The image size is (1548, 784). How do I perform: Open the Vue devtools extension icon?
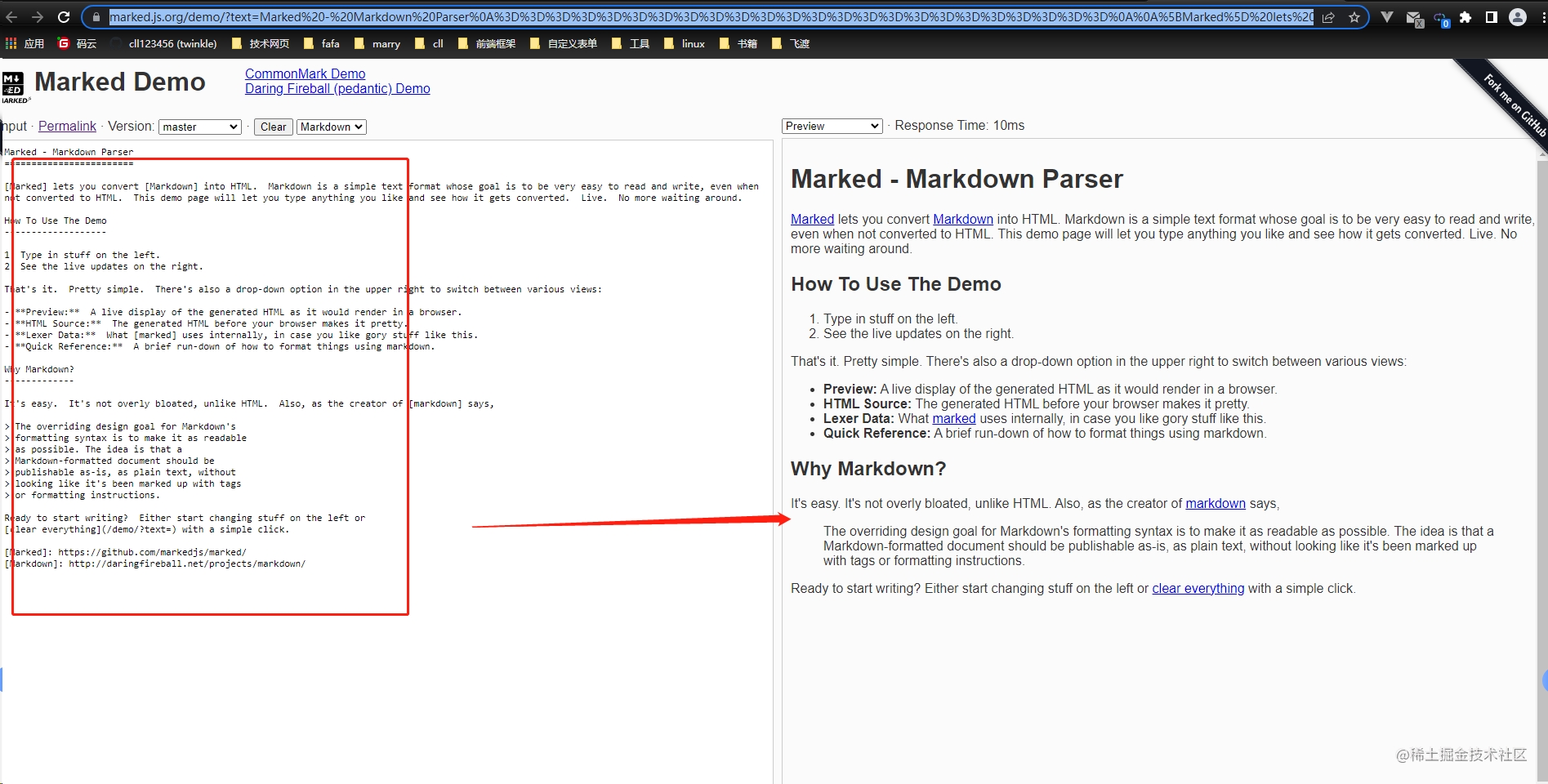pyautogui.click(x=1387, y=16)
